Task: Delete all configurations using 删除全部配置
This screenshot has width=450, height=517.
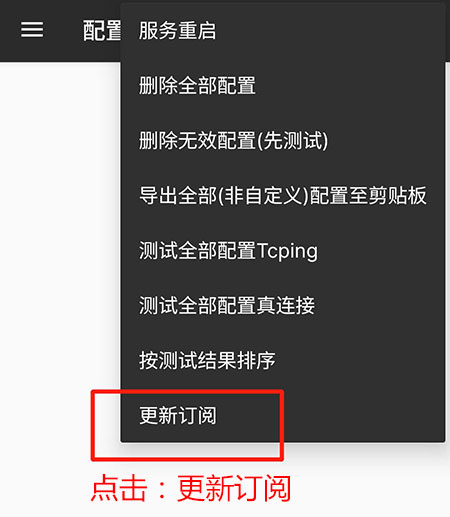Action: pos(283,86)
